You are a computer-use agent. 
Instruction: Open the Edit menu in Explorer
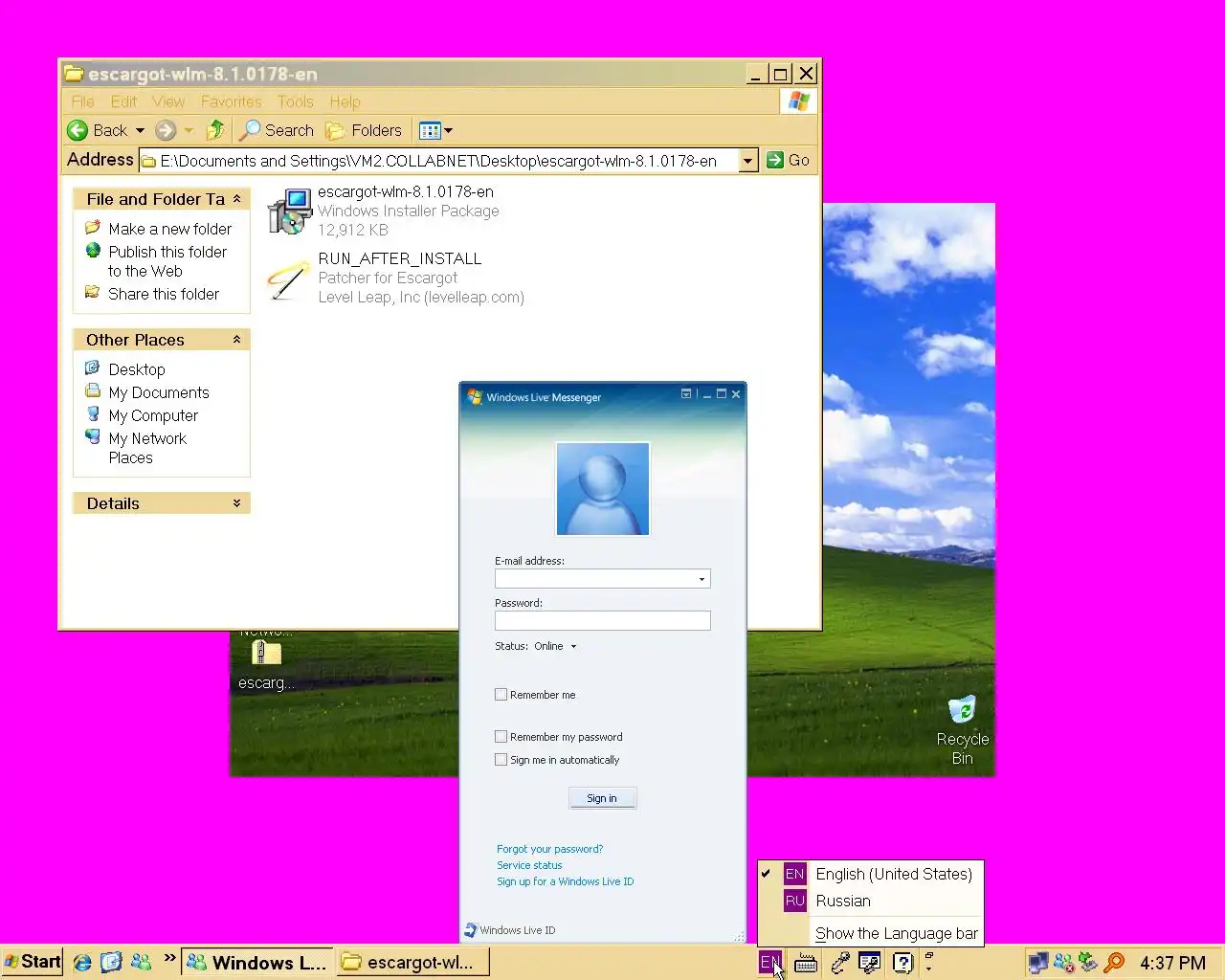click(x=123, y=101)
